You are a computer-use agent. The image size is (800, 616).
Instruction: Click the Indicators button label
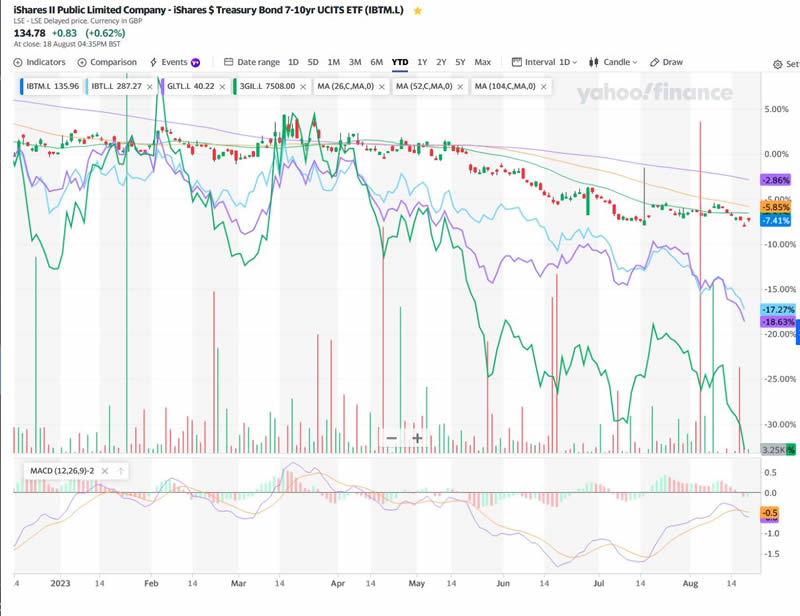[x=46, y=62]
